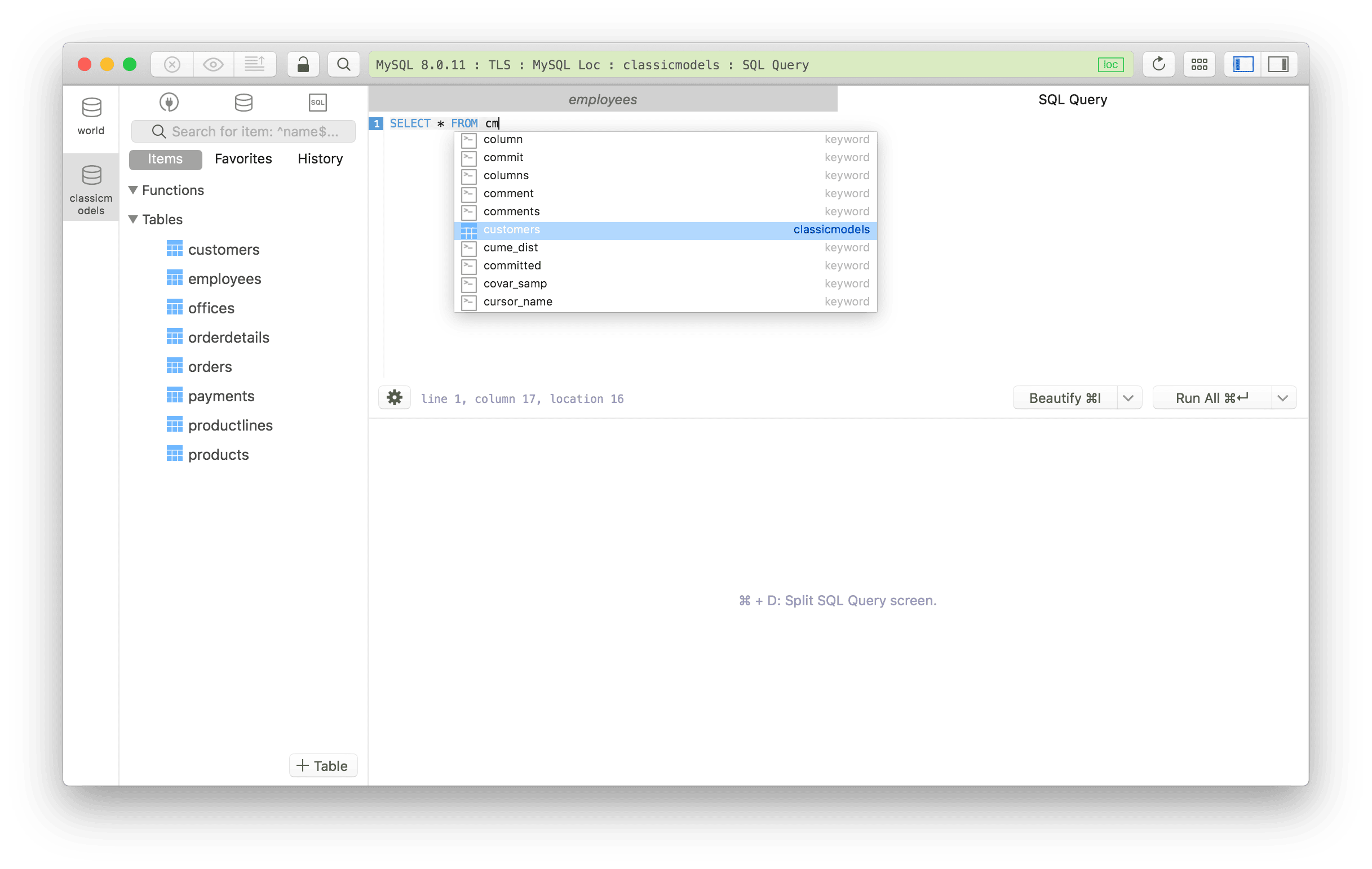Toggle the left sidebar panel icon
The height and width of the screenshot is (869, 1372).
pos(1243,64)
